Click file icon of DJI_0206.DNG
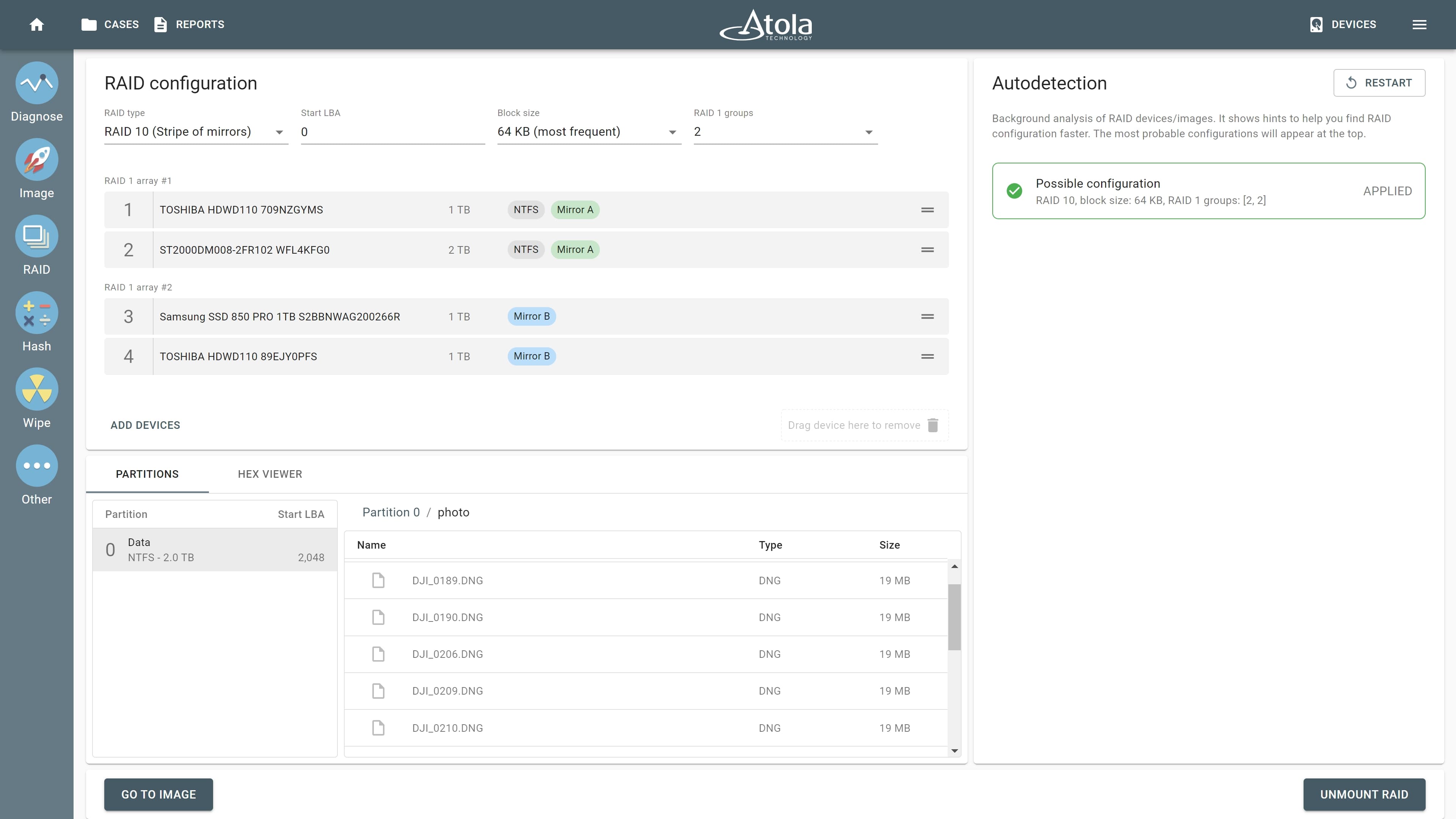 click(x=378, y=654)
